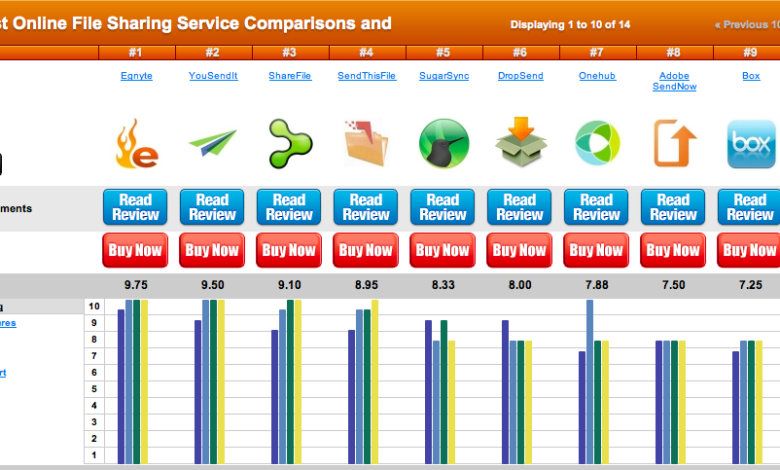Click the SugarSync hummingbird logo
This screenshot has width=780, height=470.
[x=443, y=143]
